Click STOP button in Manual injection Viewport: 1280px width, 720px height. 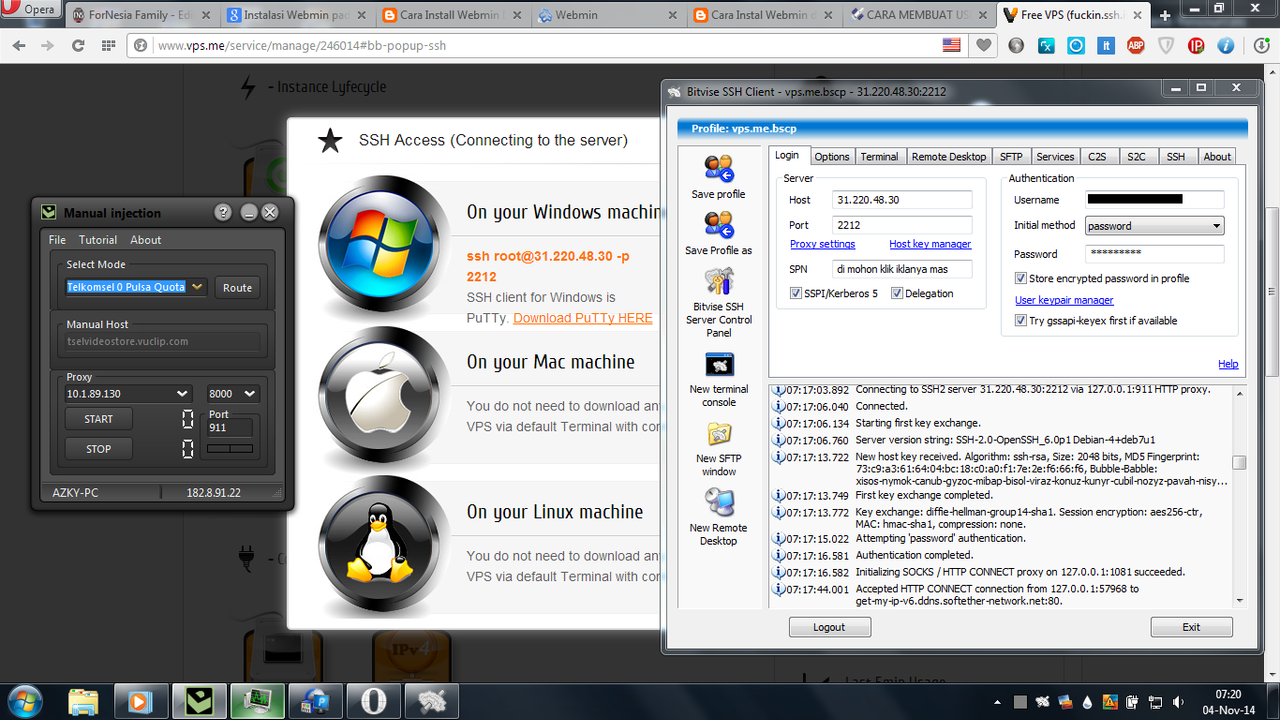tap(98, 449)
